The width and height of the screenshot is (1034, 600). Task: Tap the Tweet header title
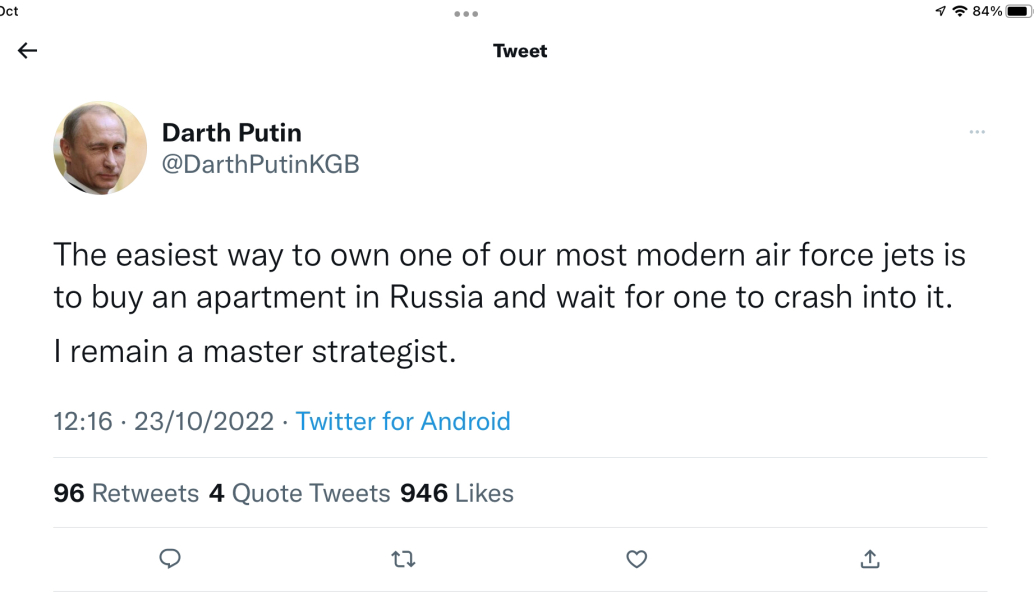point(520,51)
